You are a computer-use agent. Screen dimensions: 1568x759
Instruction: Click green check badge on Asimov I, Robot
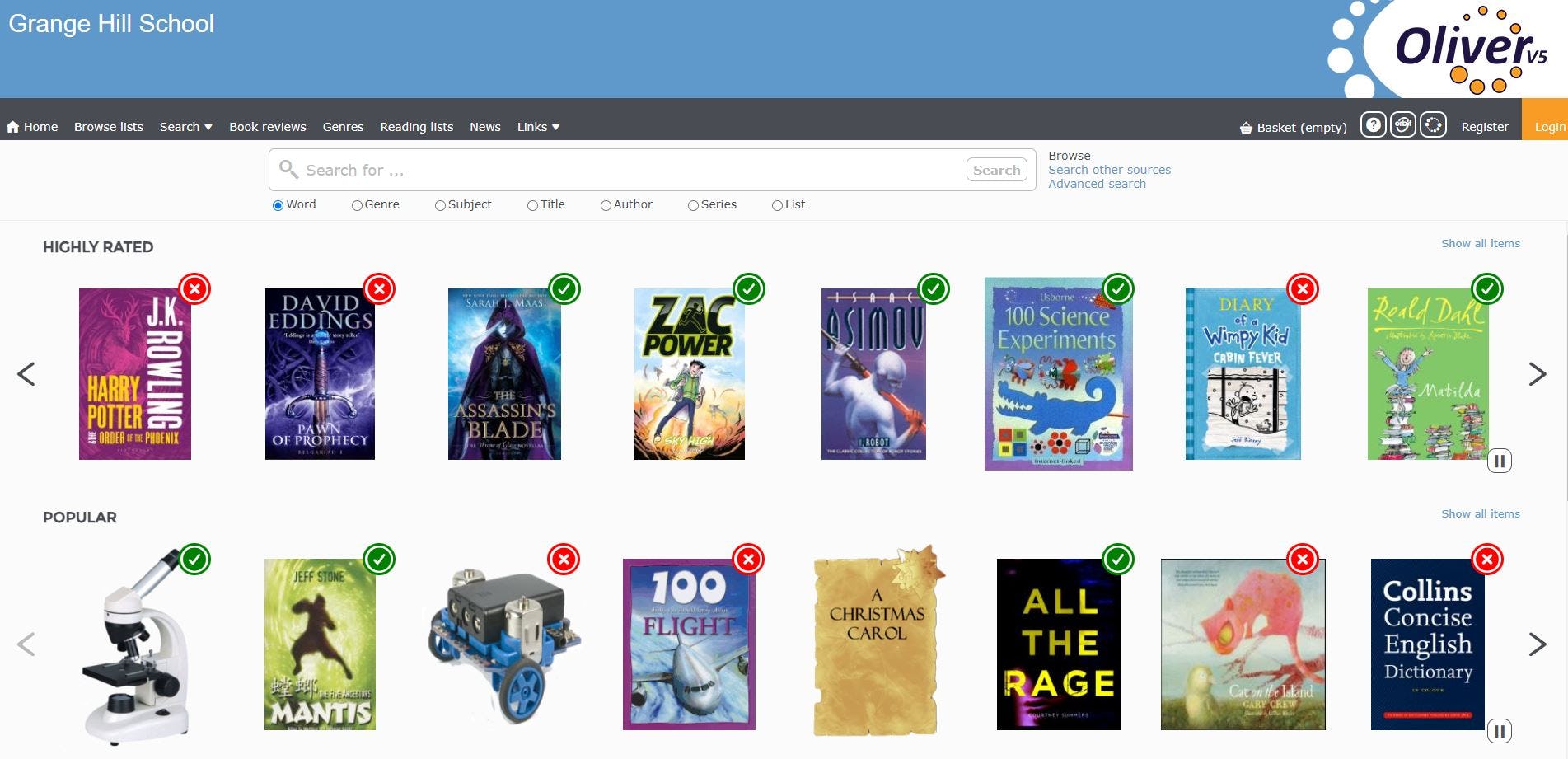tap(934, 289)
